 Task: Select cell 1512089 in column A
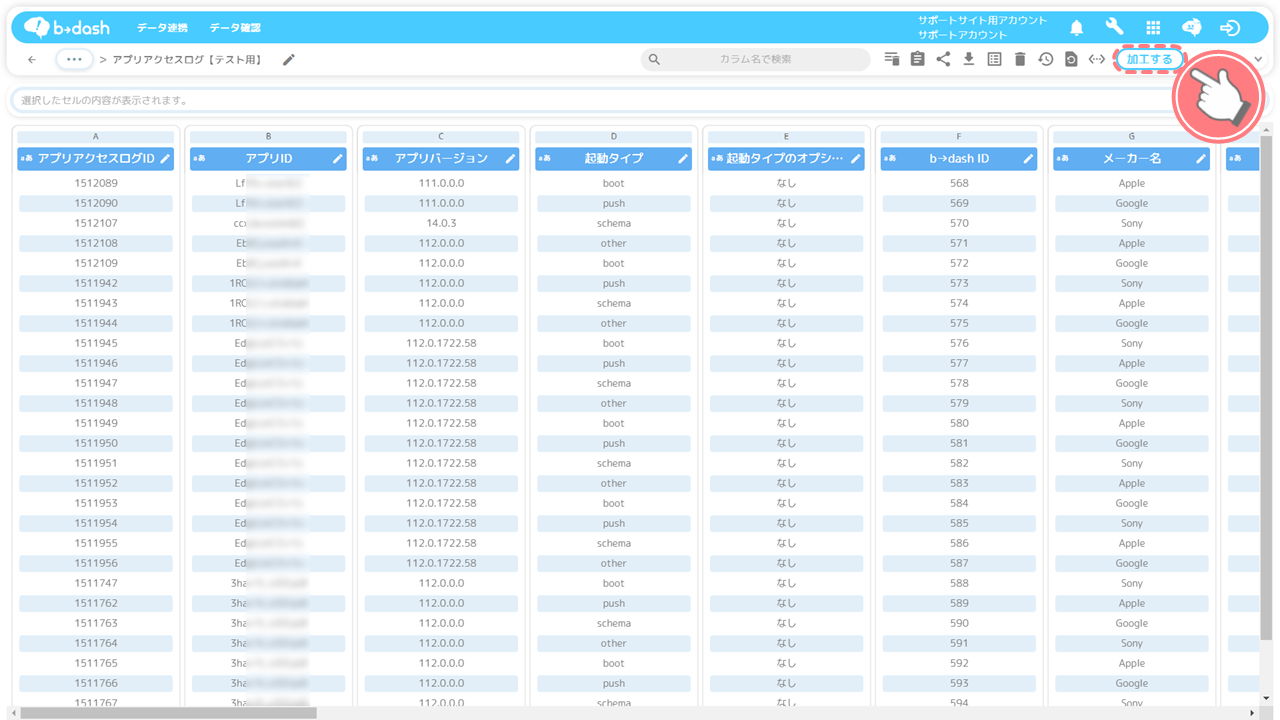tap(96, 183)
